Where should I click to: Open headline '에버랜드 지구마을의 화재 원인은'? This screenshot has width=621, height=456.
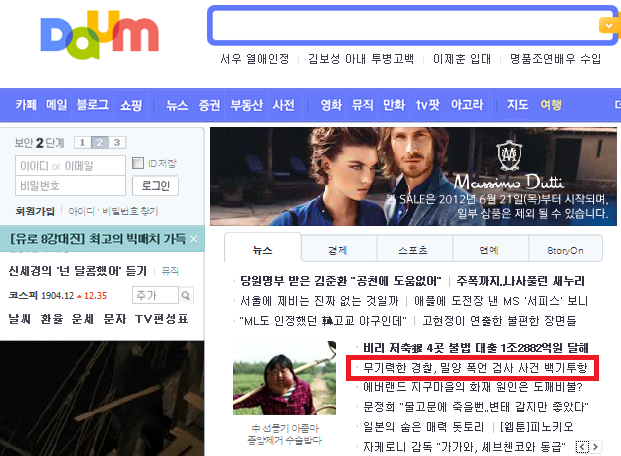pos(473,386)
